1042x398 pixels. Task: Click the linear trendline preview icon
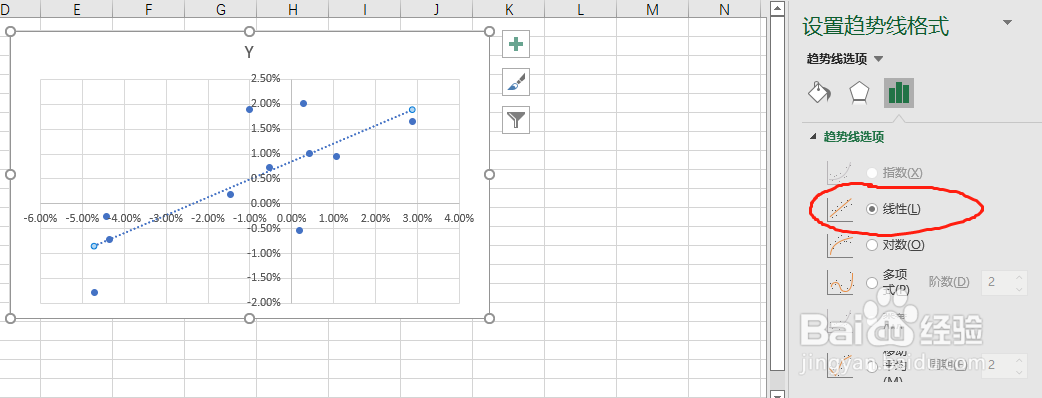pyautogui.click(x=840, y=209)
